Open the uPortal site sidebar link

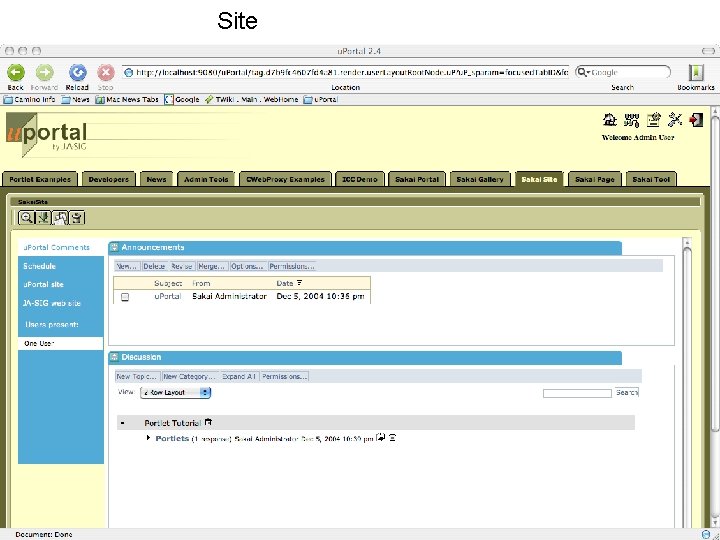(43, 285)
